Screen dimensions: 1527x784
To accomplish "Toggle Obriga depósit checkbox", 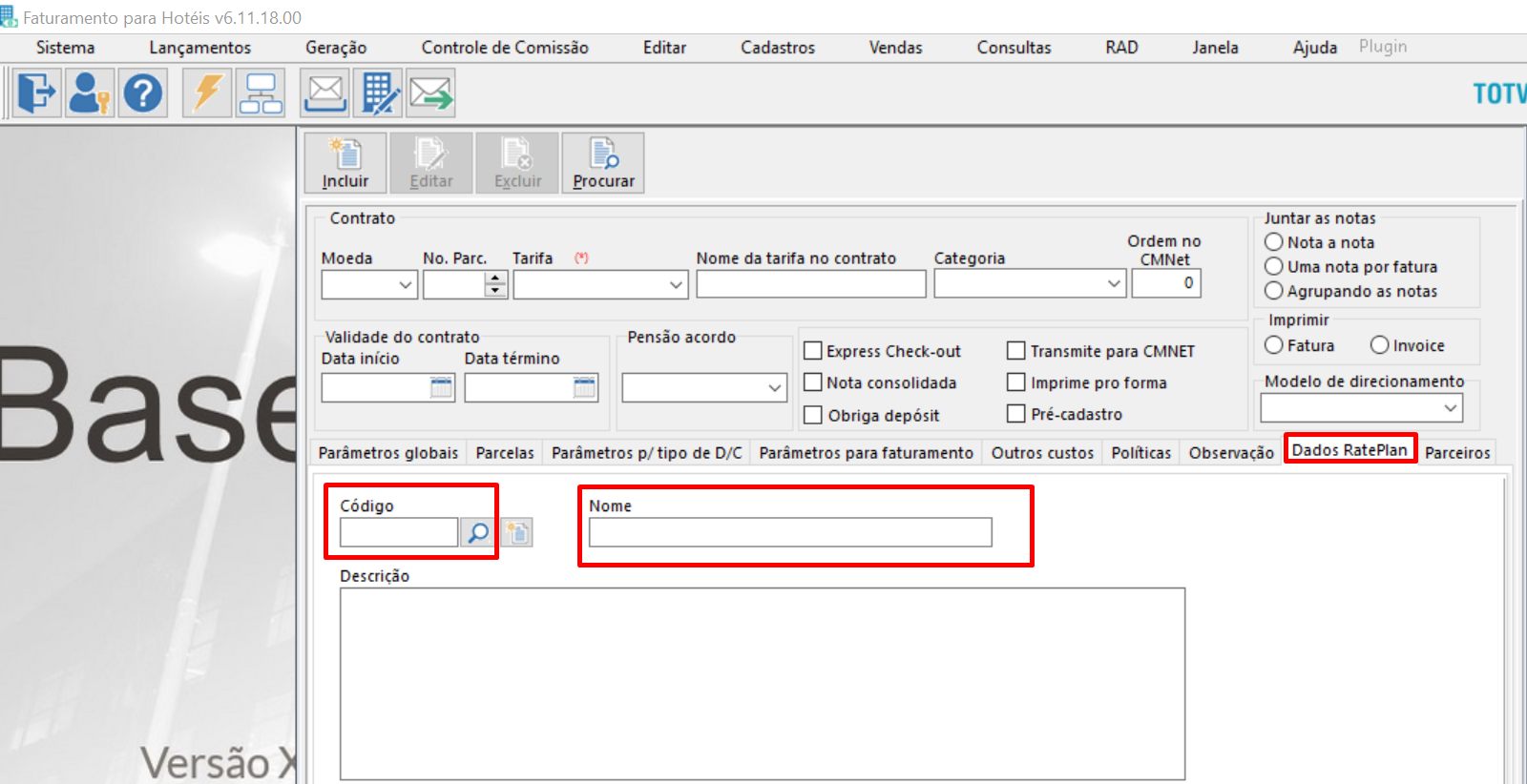I will pyautogui.click(x=813, y=415).
